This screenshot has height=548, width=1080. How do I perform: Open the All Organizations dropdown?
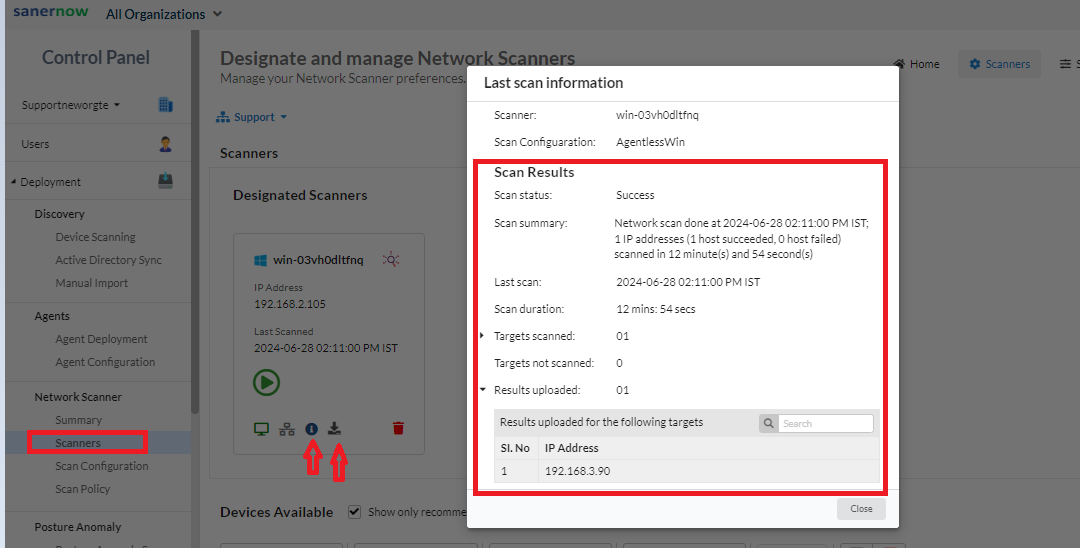(164, 14)
